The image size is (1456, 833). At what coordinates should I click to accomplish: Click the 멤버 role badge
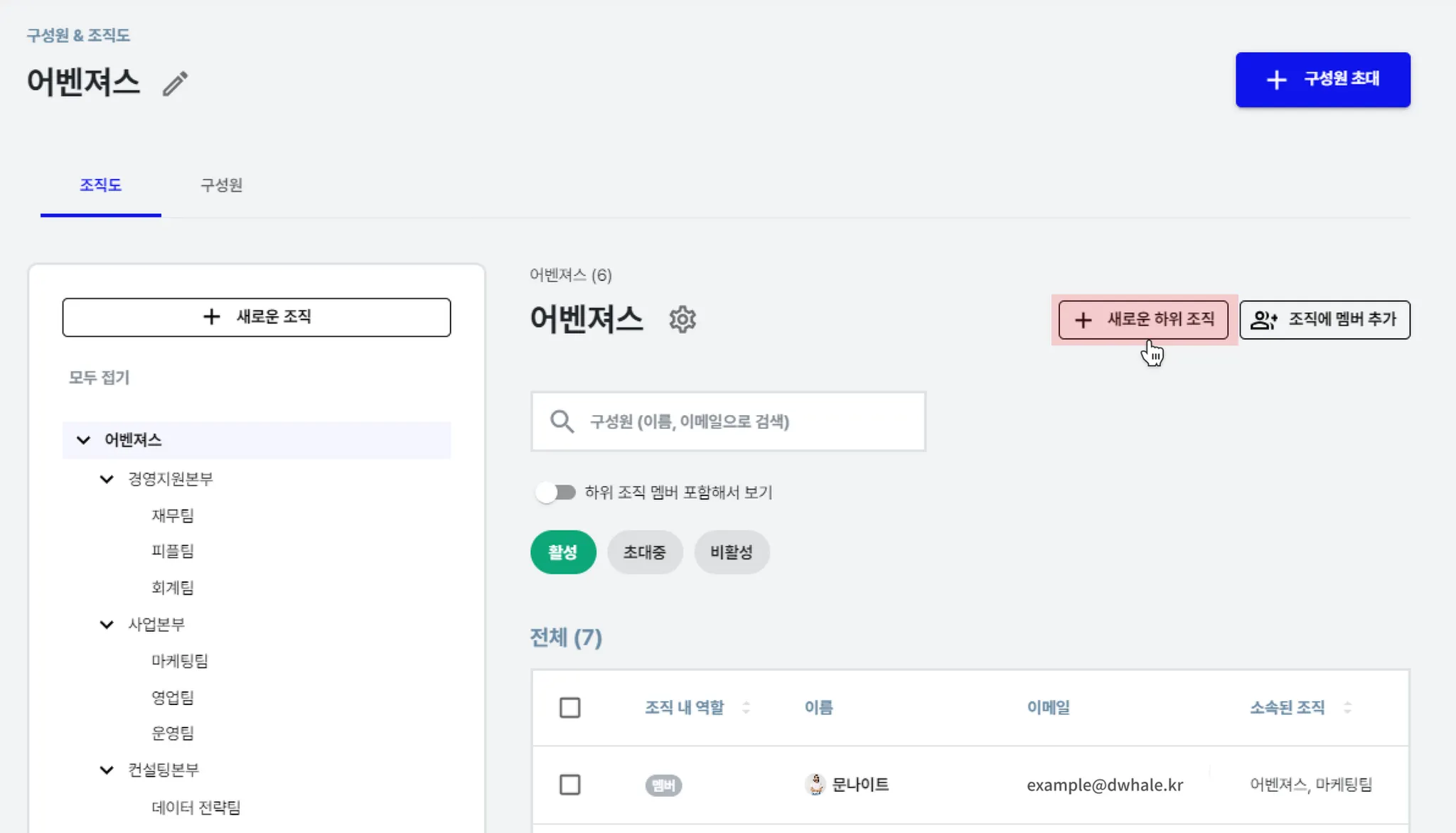[x=663, y=785]
